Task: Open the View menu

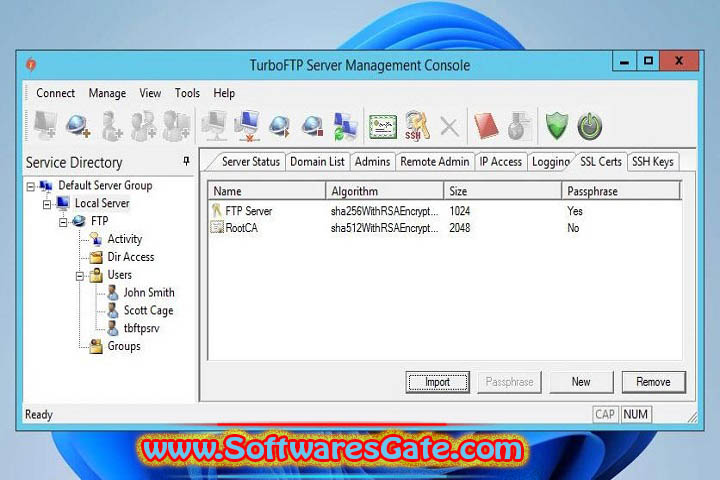Action: pos(150,93)
